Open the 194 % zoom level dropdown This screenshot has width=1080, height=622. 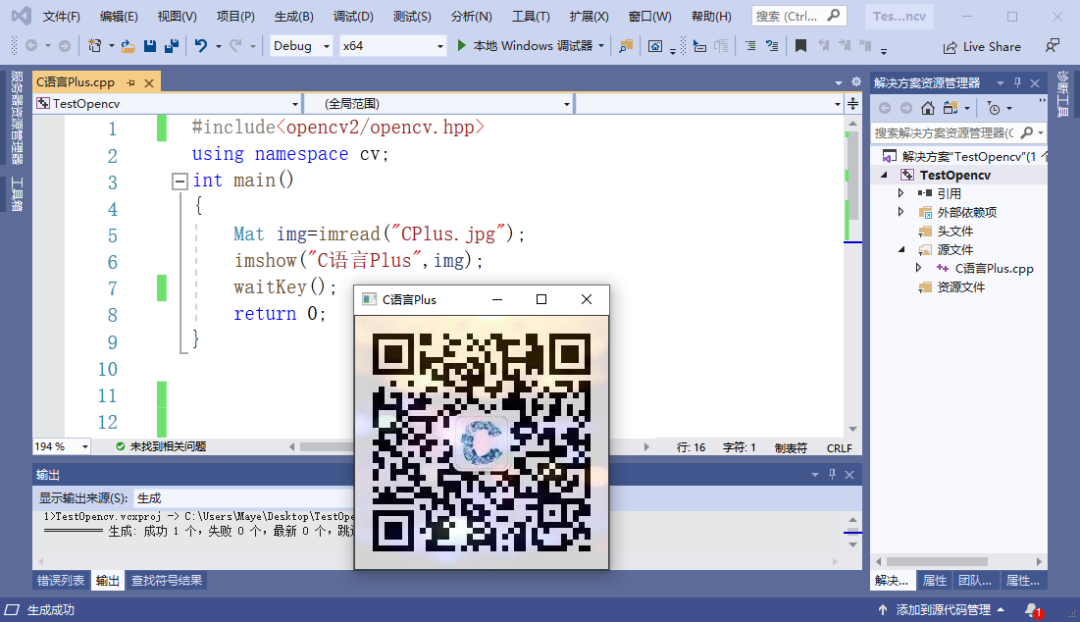[x=61, y=446]
